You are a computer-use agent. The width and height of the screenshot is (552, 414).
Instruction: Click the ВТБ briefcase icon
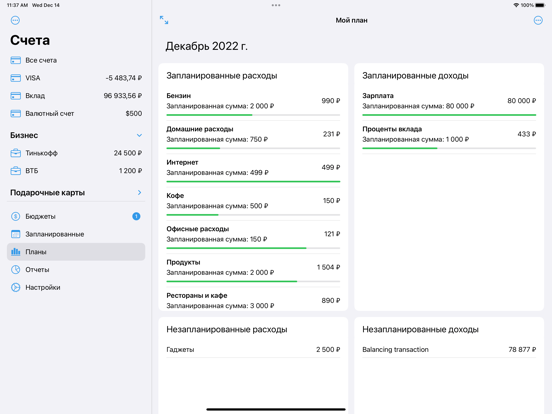pos(15,171)
